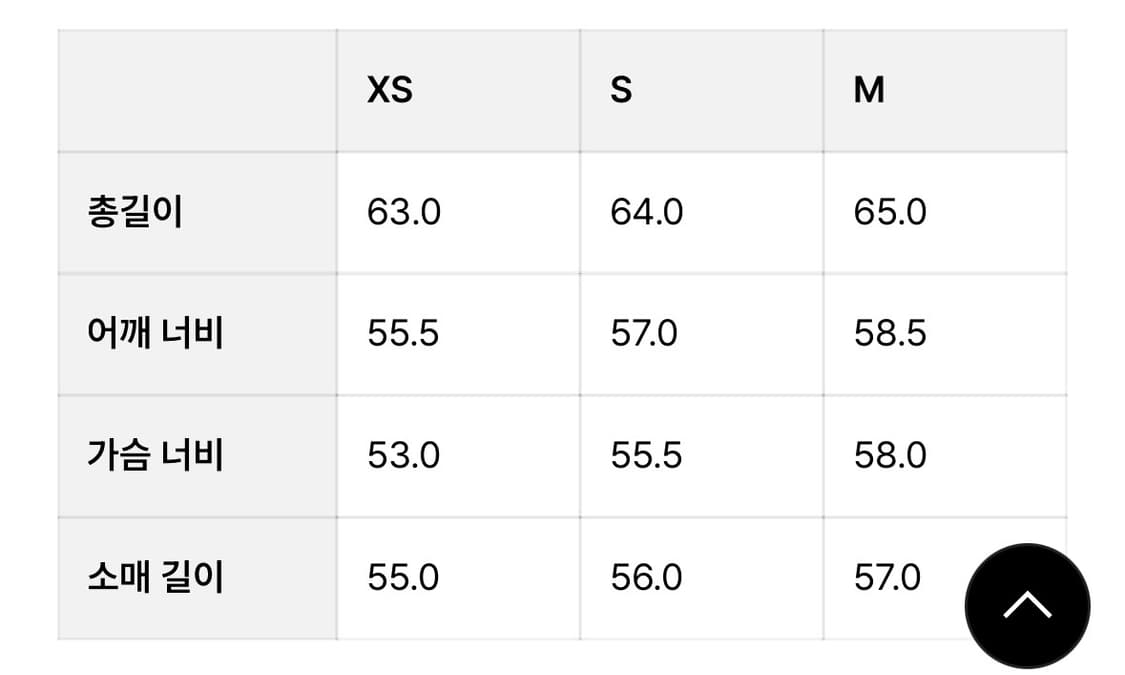Click the XS 소매 길이 value 55.0
The image size is (1125, 675).
coord(403,578)
